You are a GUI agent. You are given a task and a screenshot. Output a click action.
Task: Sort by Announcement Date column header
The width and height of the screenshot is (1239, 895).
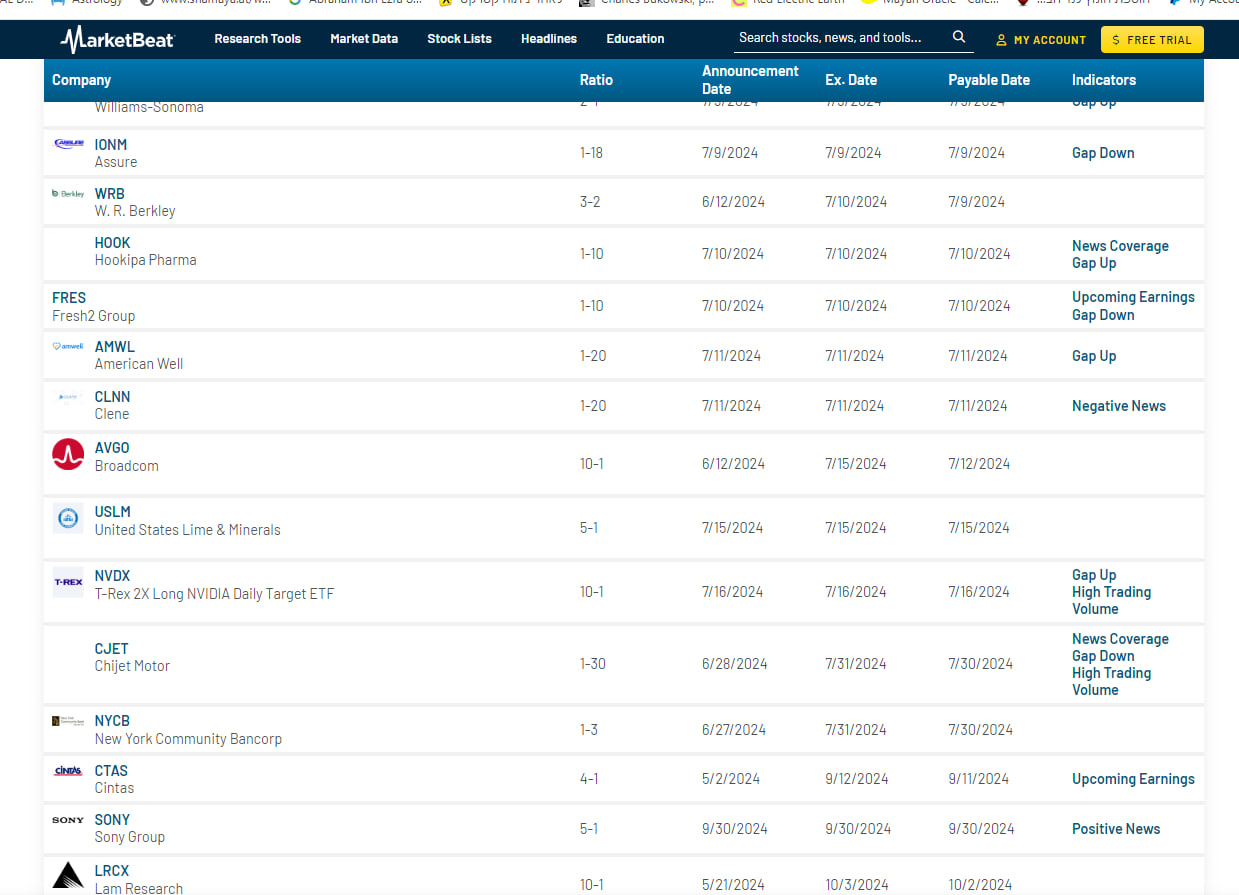click(x=750, y=80)
